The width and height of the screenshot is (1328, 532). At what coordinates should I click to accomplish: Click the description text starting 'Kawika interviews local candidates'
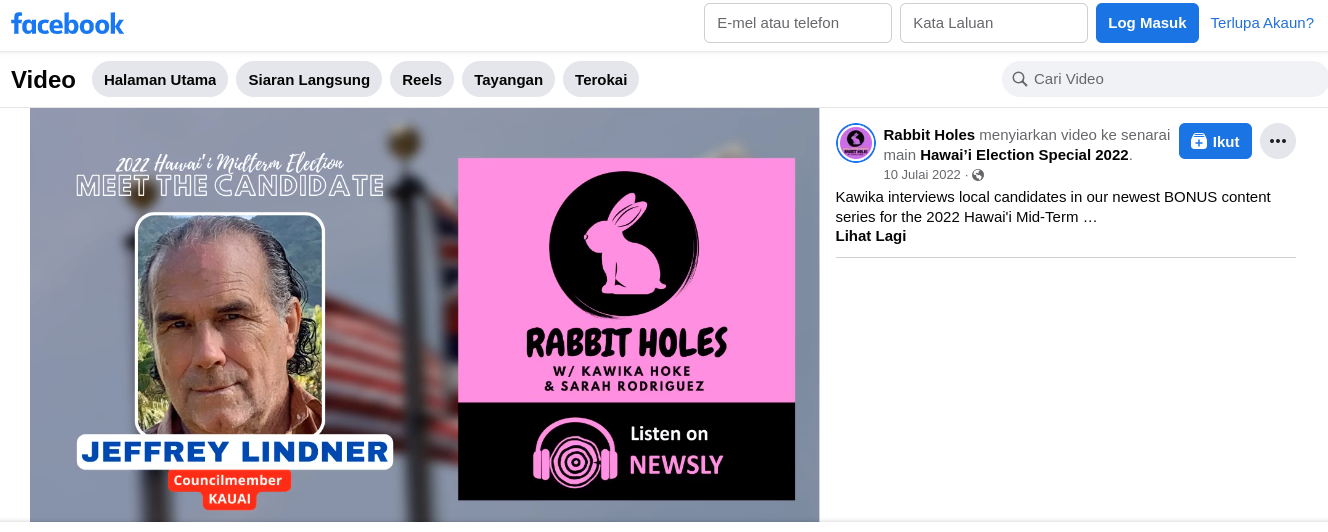point(1053,206)
